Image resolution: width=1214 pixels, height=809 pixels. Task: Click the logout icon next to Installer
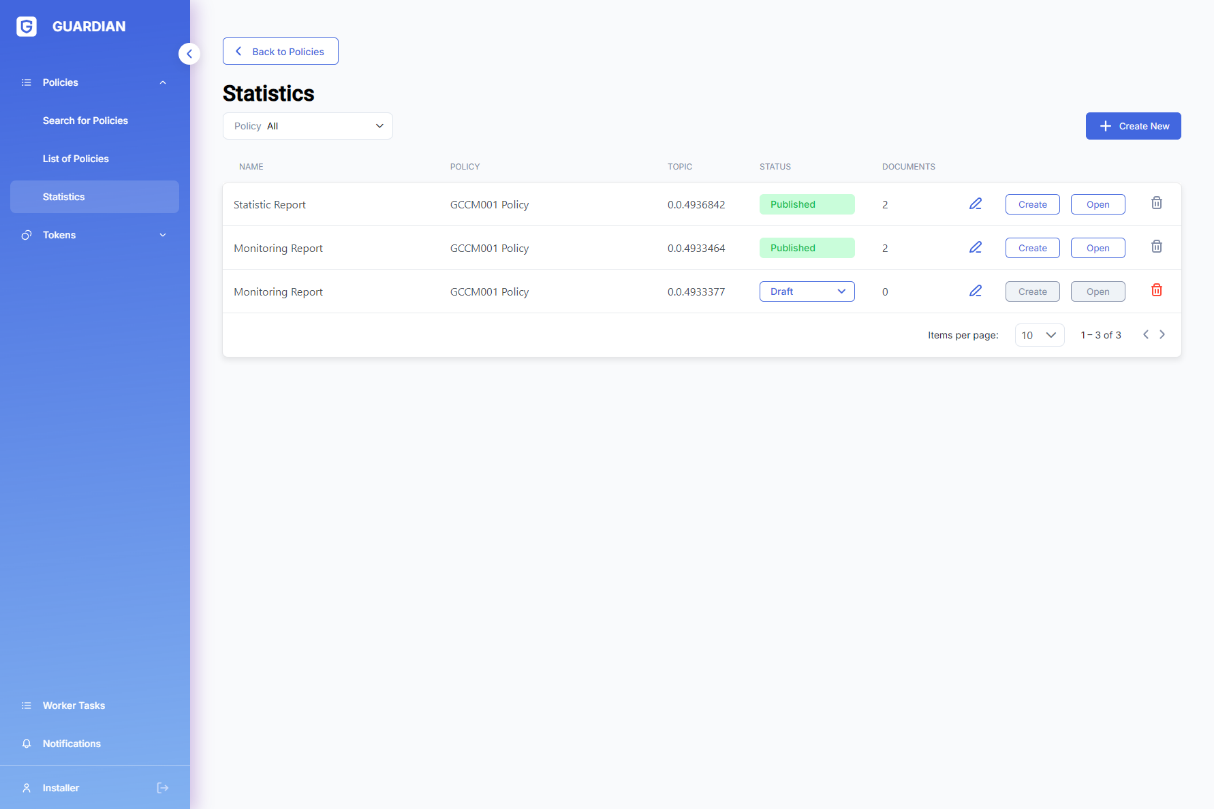(163, 788)
